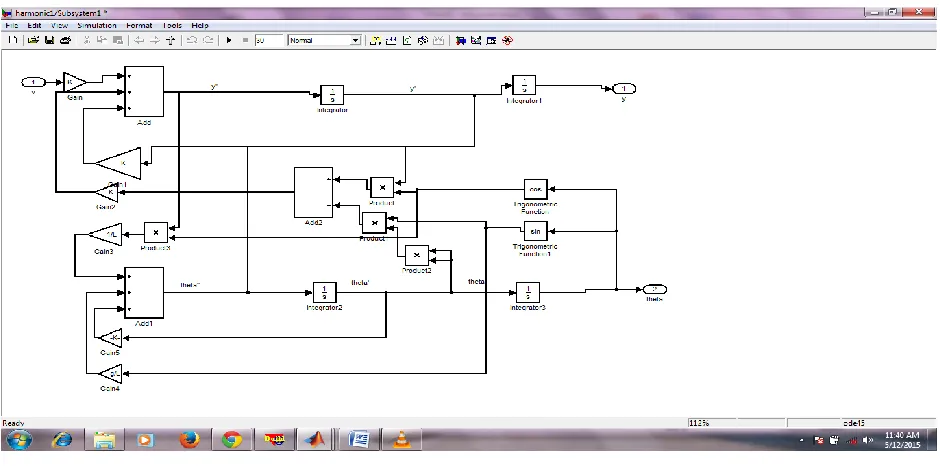This screenshot has width=940, height=466.
Task: Click the Undo toolbar icon
Action: click(x=192, y=40)
